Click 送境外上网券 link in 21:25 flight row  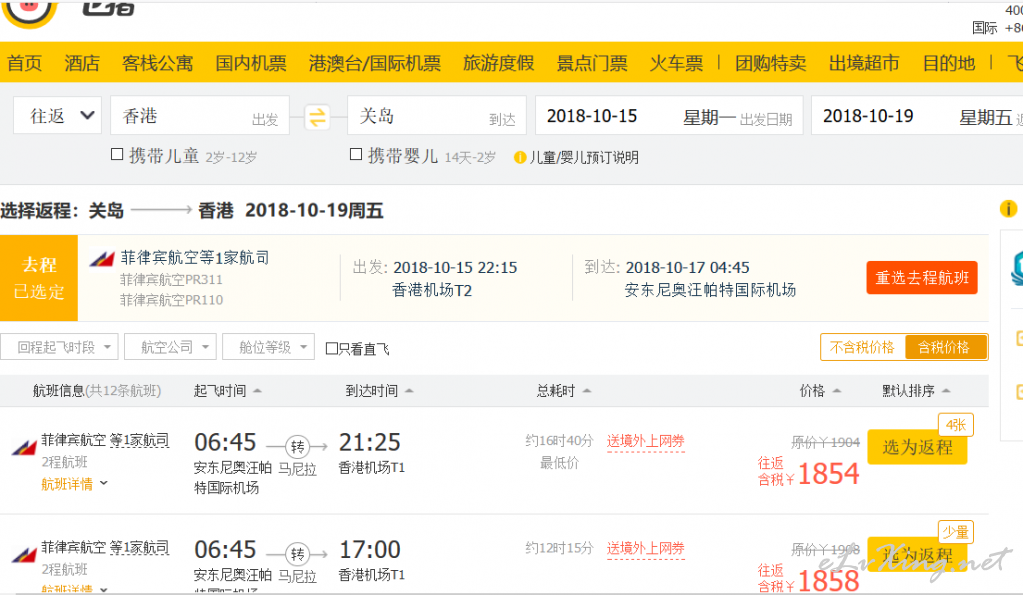coord(645,442)
